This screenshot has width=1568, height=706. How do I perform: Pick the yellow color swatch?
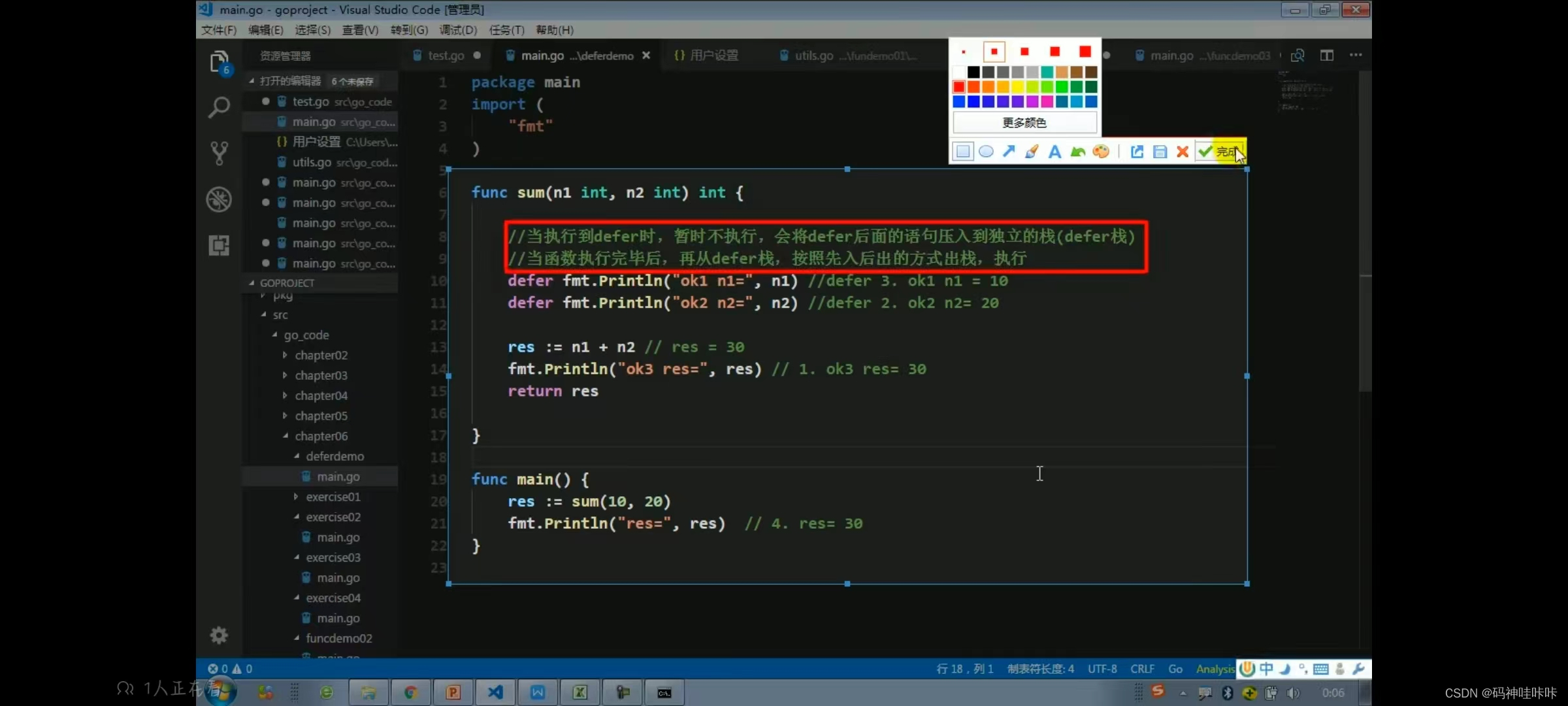pyautogui.click(x=1017, y=87)
